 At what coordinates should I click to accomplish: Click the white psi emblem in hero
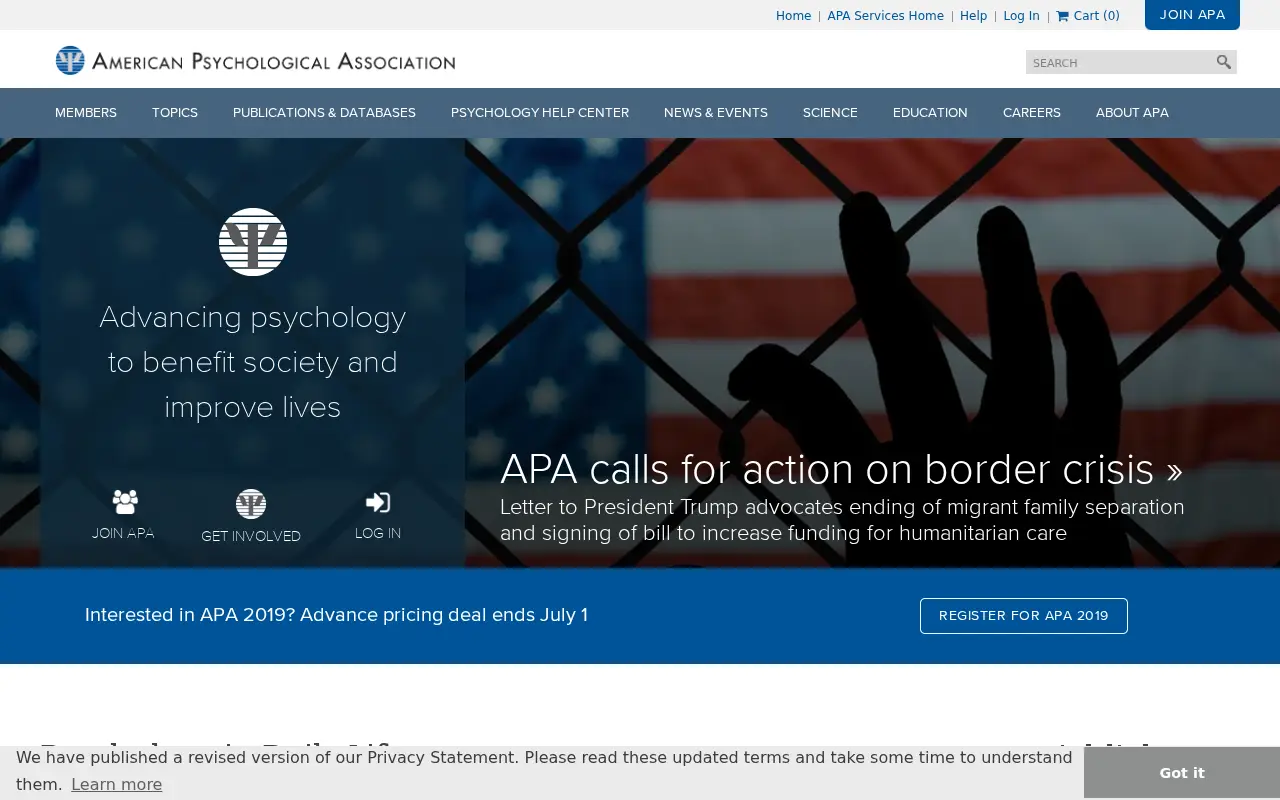pyautogui.click(x=253, y=242)
